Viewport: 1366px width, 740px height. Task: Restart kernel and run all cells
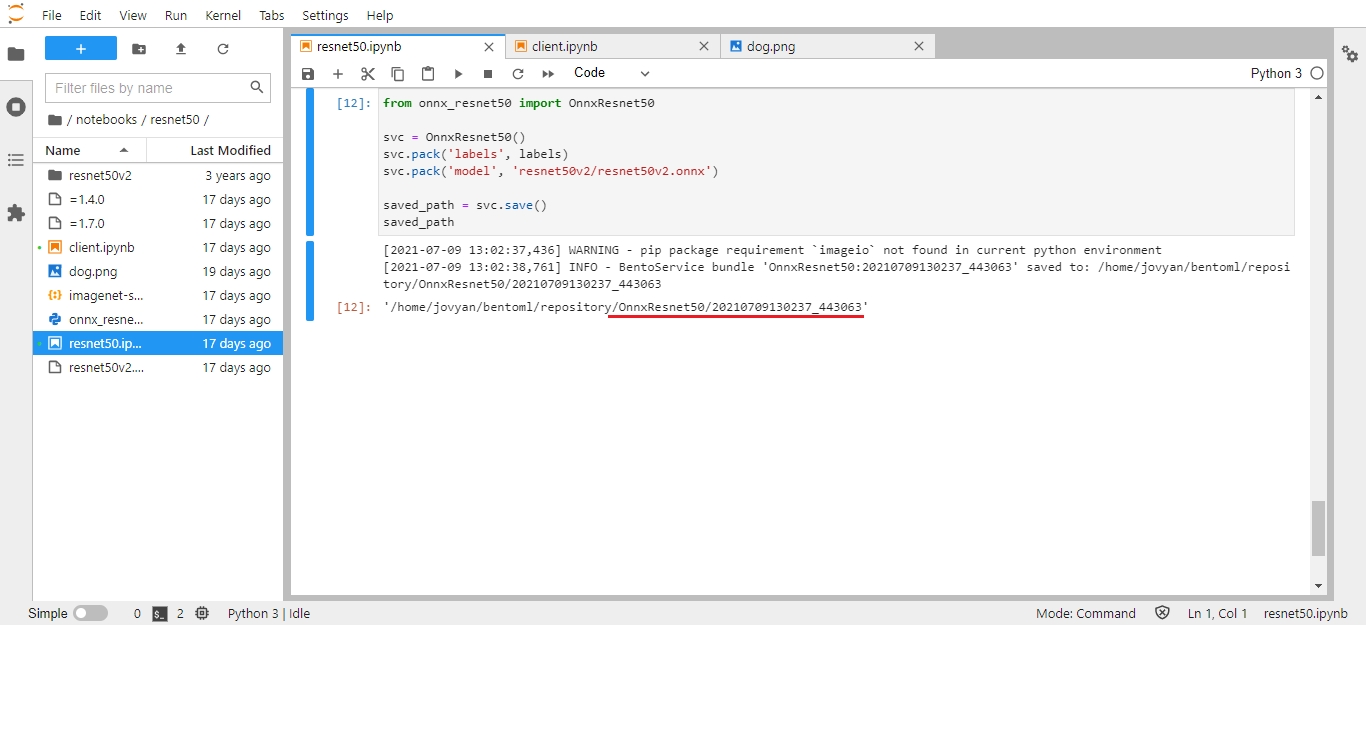tap(548, 74)
